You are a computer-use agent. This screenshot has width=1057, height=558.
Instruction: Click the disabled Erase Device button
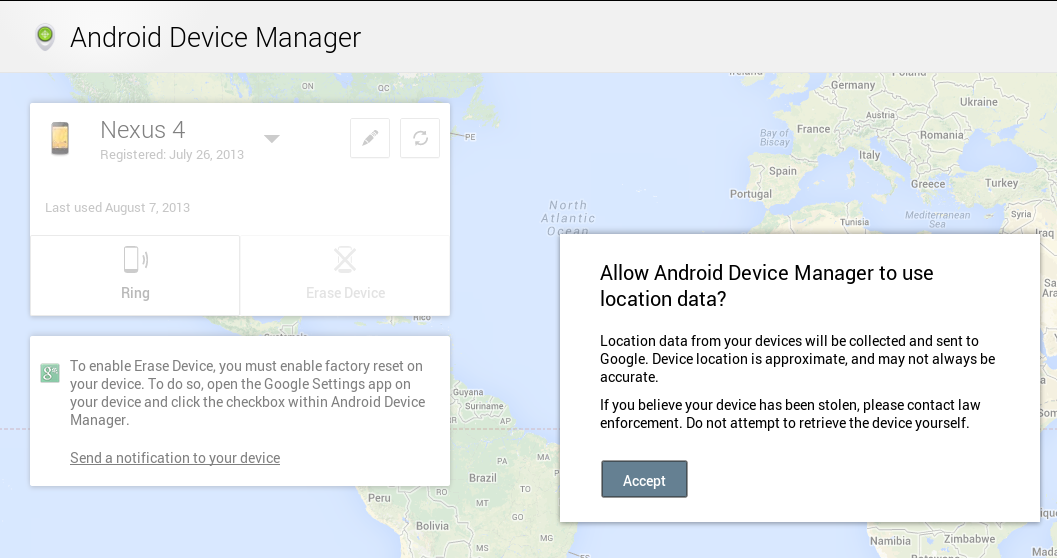pos(345,275)
